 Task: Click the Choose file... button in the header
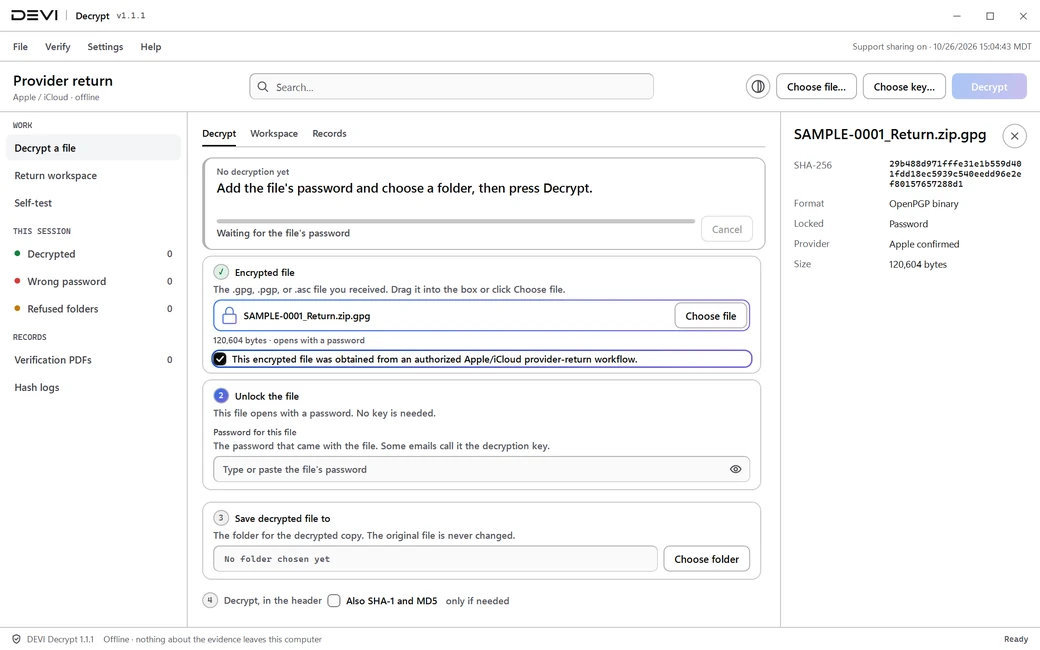point(816,87)
